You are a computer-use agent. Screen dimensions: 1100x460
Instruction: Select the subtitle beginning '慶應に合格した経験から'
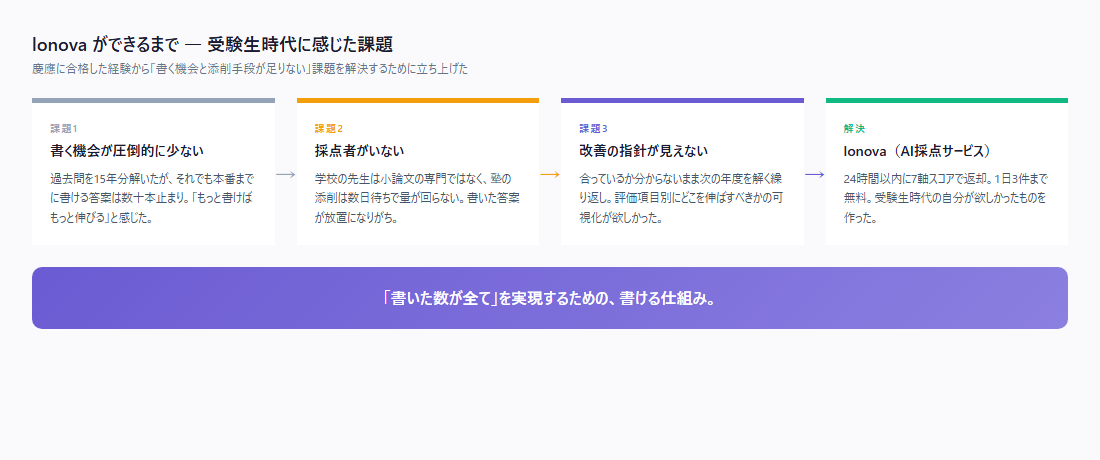[x=250, y=69]
